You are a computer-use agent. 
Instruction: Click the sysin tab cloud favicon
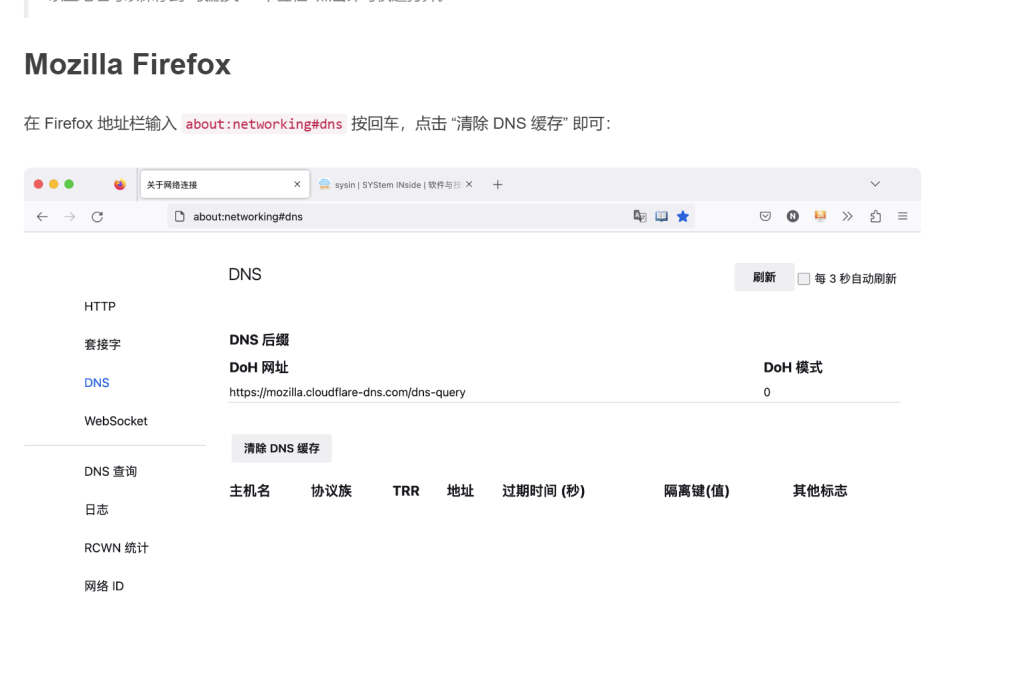324,184
